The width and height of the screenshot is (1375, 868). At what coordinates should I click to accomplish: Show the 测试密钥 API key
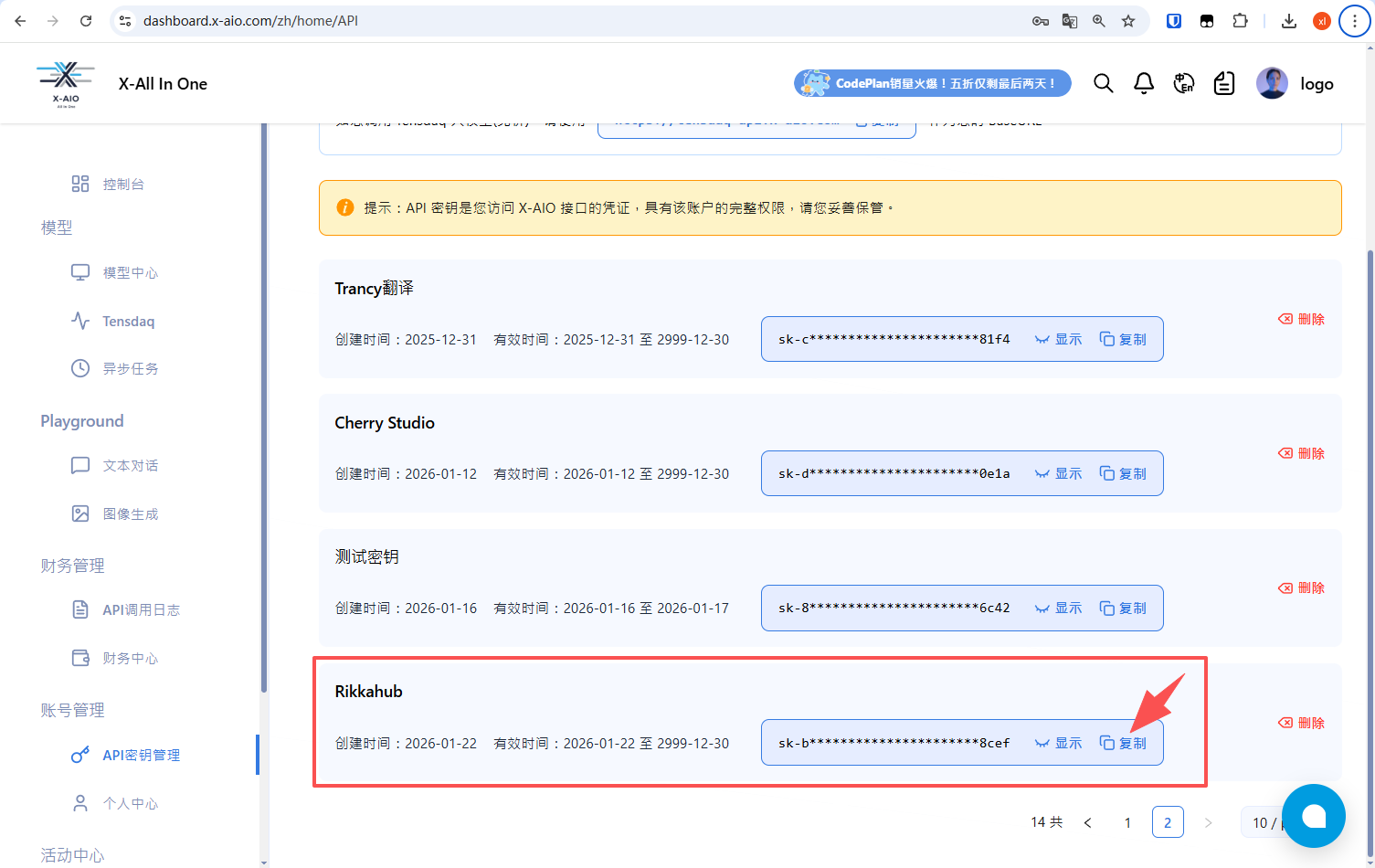coord(1058,608)
